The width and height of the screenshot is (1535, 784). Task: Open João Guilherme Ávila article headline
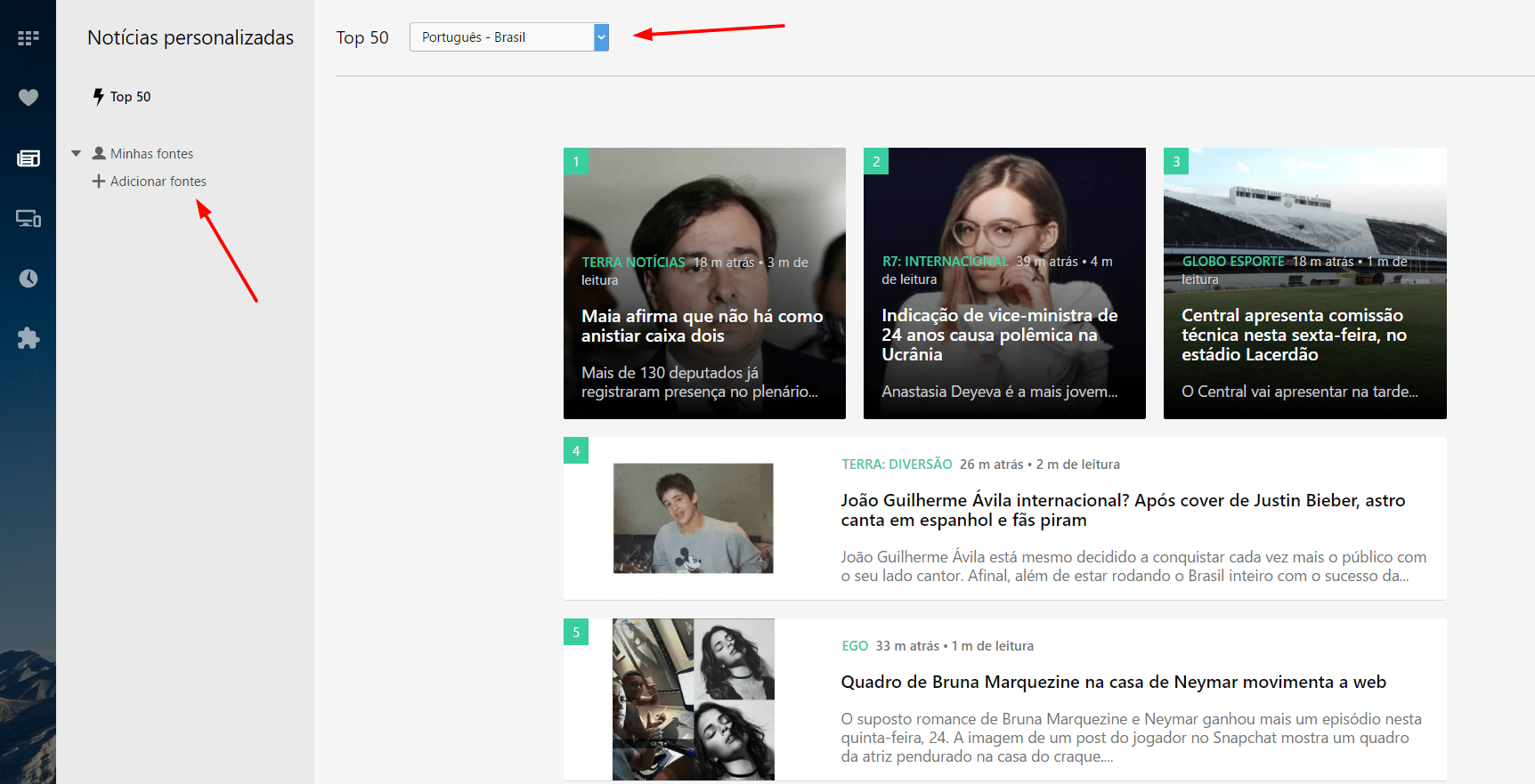(1123, 510)
